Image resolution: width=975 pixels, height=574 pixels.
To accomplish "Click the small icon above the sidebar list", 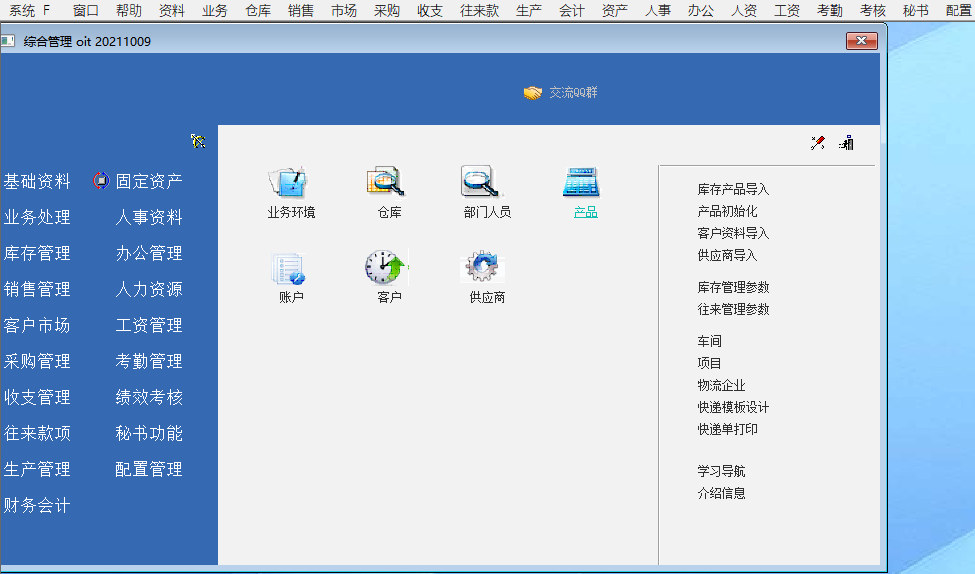I will click(x=198, y=141).
